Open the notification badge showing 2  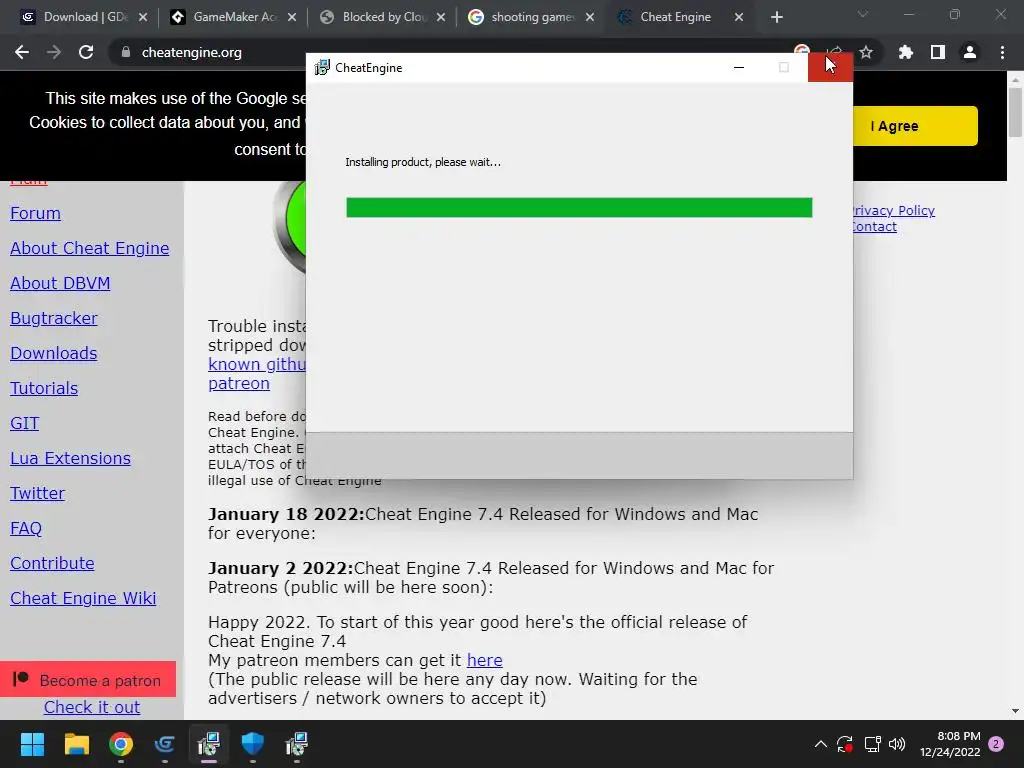coord(996,744)
